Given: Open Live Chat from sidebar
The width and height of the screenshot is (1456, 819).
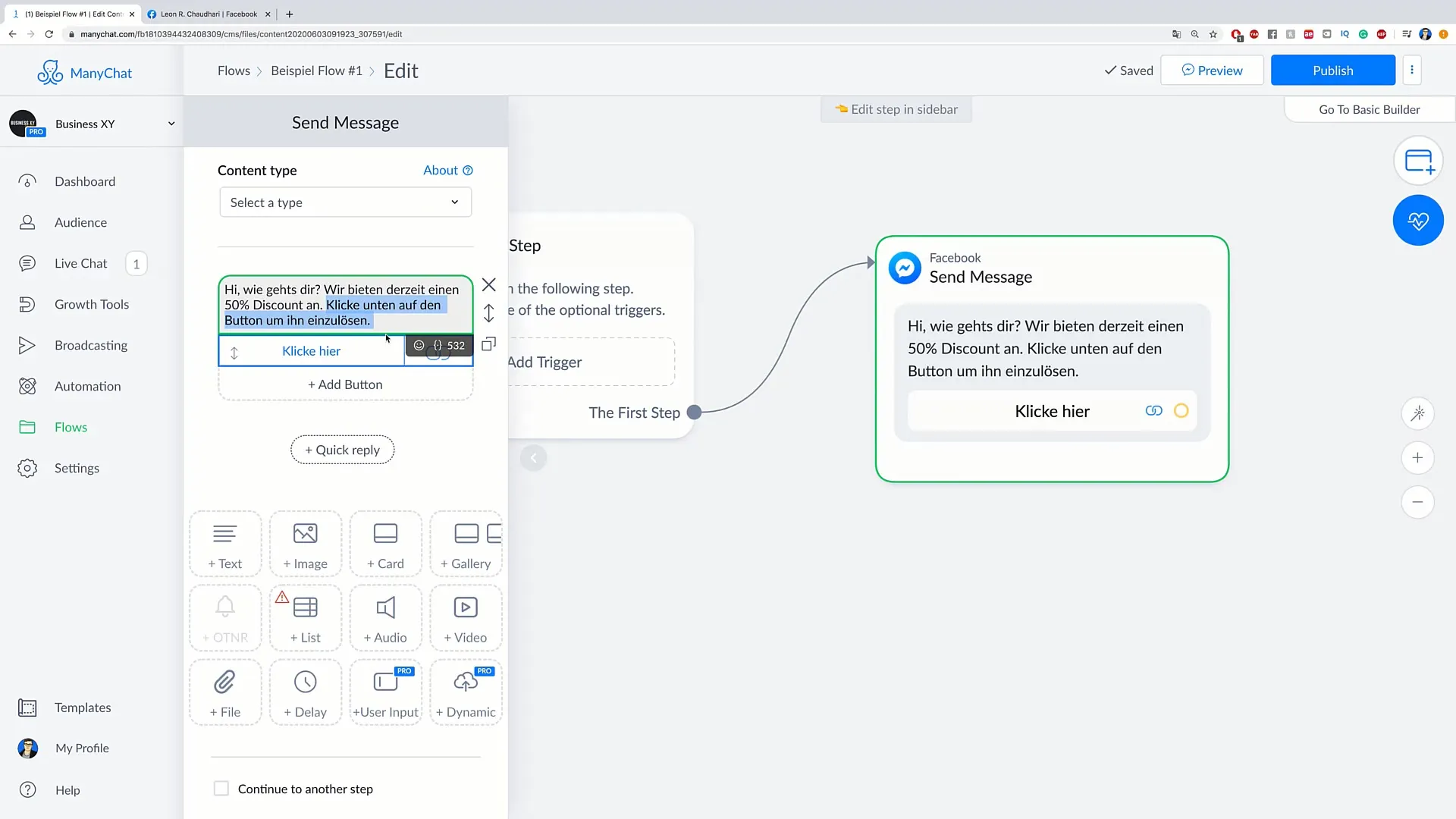Looking at the screenshot, I should click(x=80, y=263).
